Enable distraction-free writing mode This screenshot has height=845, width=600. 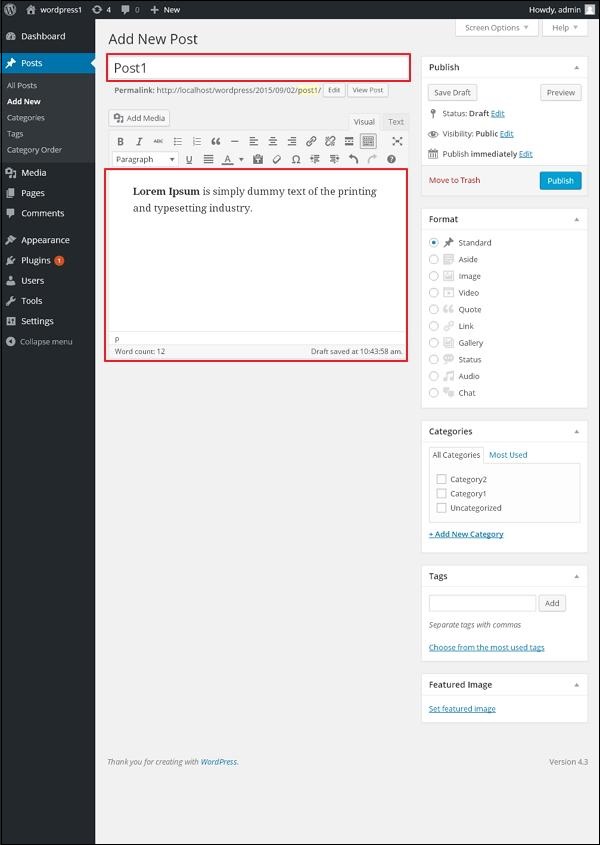tap(396, 141)
